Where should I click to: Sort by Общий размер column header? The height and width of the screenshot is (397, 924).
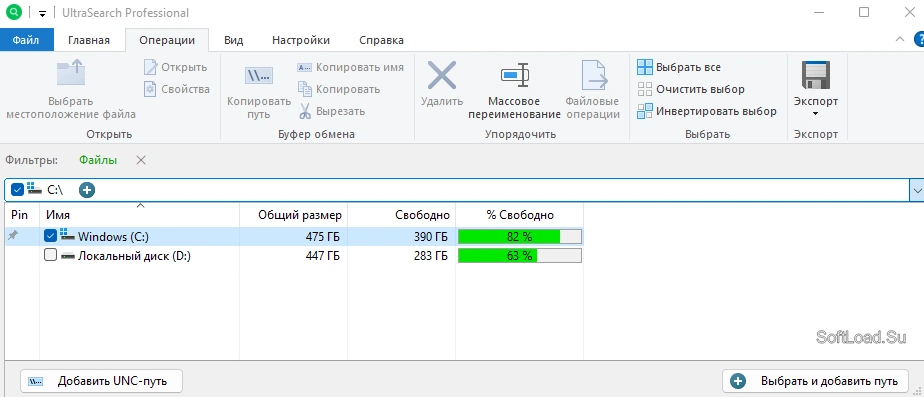293,215
